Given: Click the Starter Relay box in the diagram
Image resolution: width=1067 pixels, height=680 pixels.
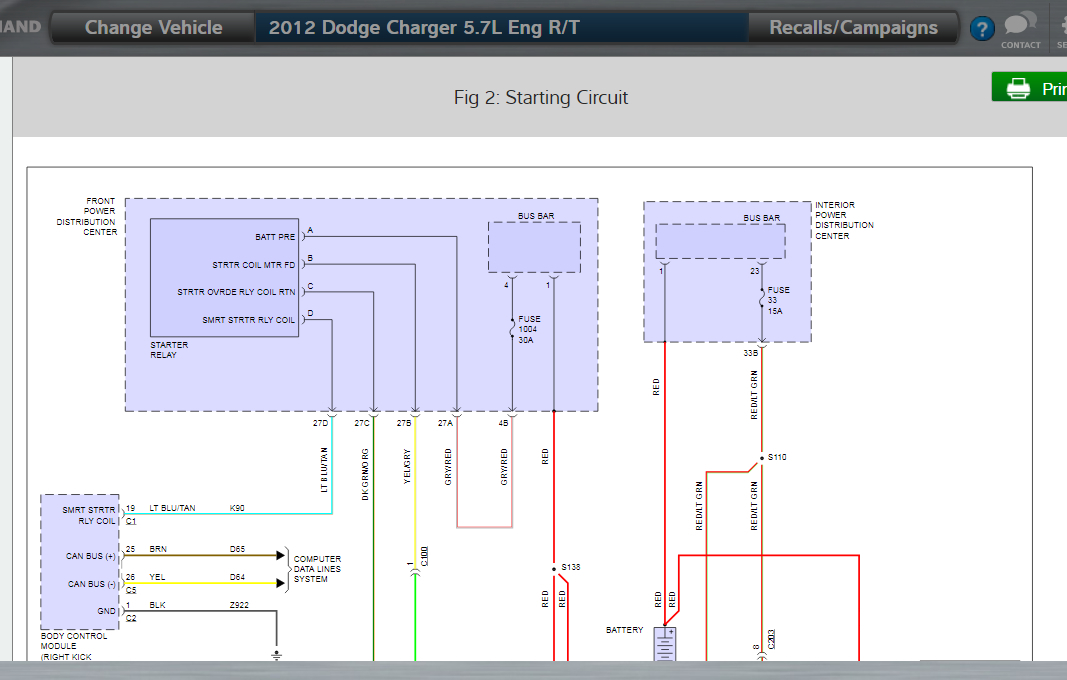Looking at the screenshot, I should (224, 278).
